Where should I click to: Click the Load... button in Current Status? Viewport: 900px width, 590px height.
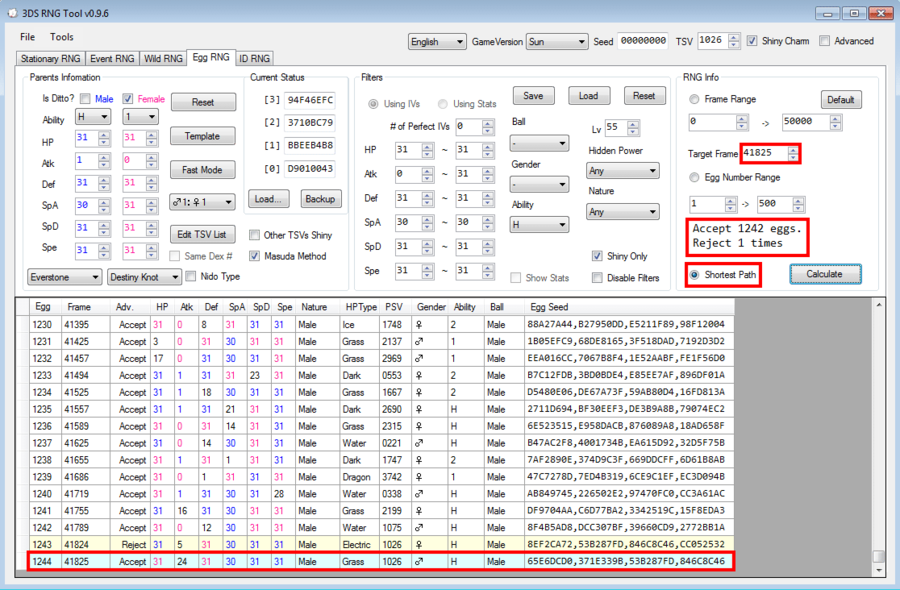tap(269, 199)
